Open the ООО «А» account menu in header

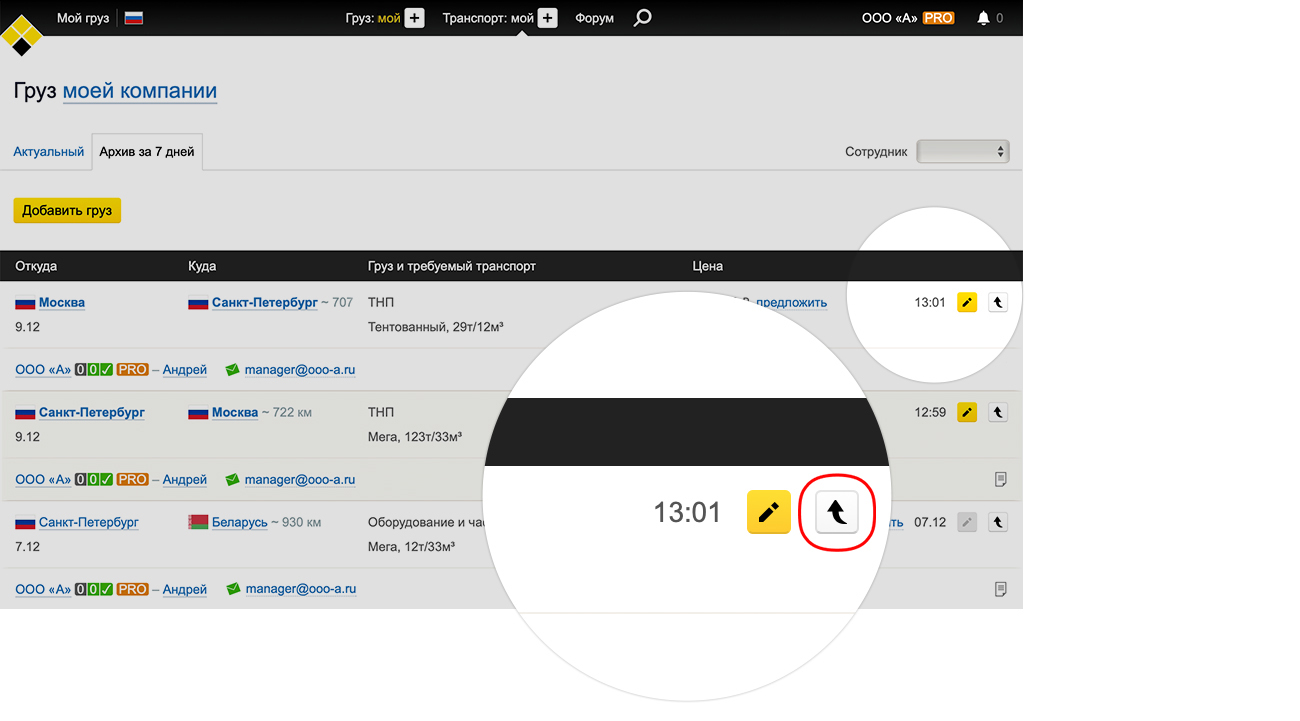890,18
